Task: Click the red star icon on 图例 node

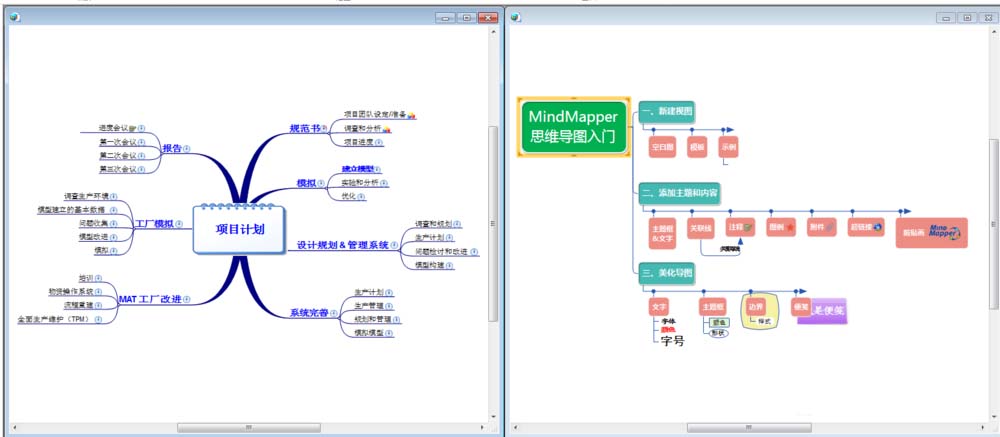Action: click(x=790, y=229)
